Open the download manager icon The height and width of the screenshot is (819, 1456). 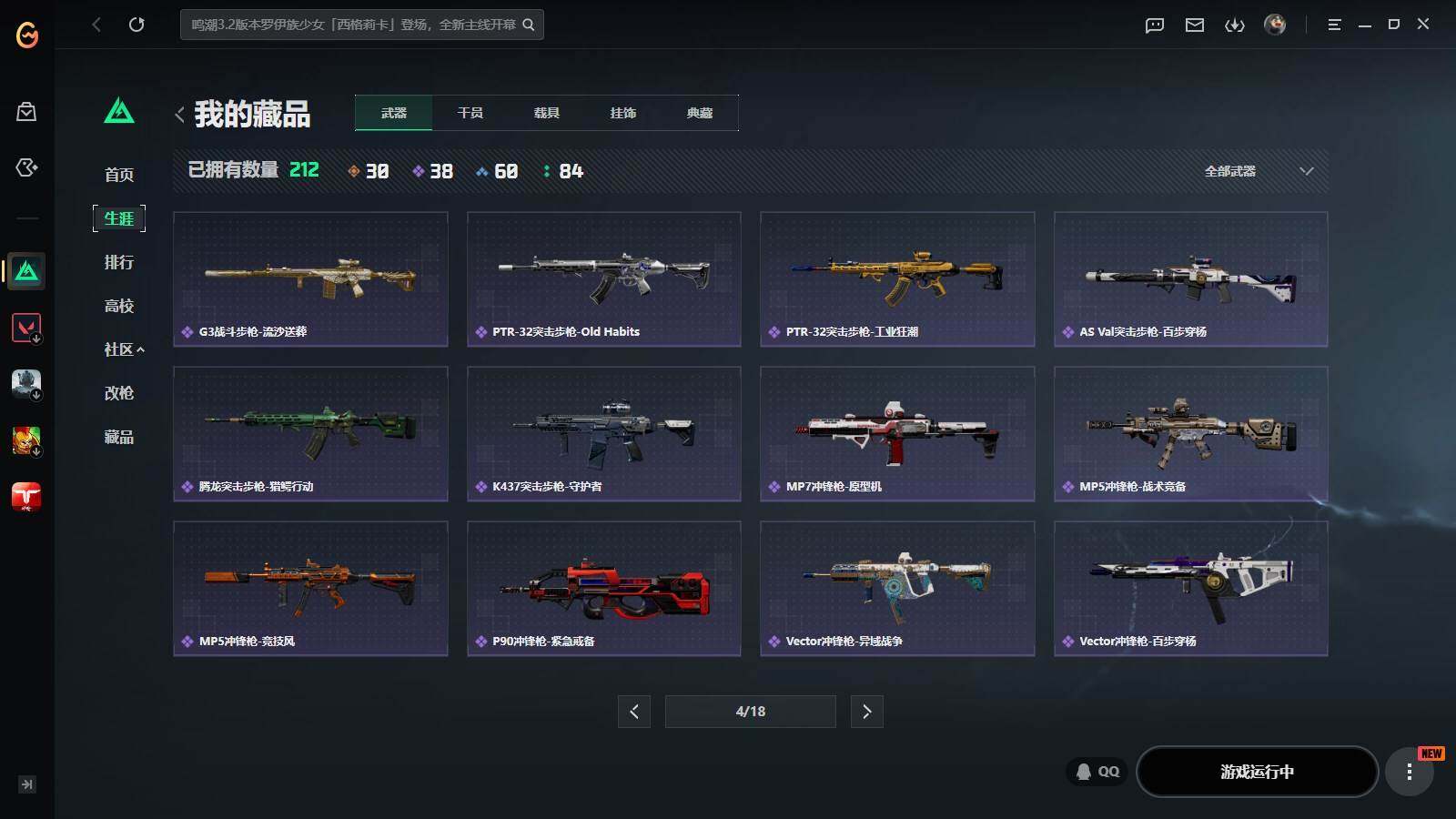coord(1235,25)
